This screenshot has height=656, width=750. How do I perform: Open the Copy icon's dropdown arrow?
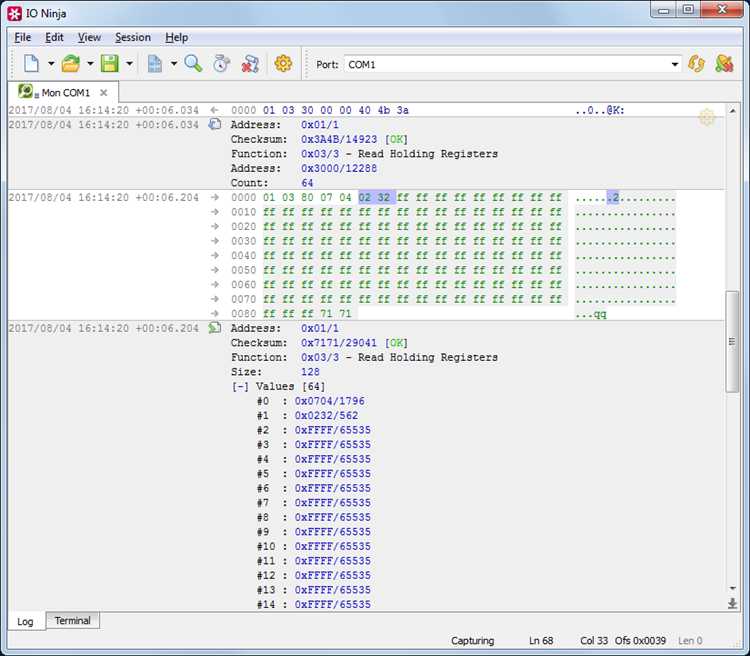point(174,64)
